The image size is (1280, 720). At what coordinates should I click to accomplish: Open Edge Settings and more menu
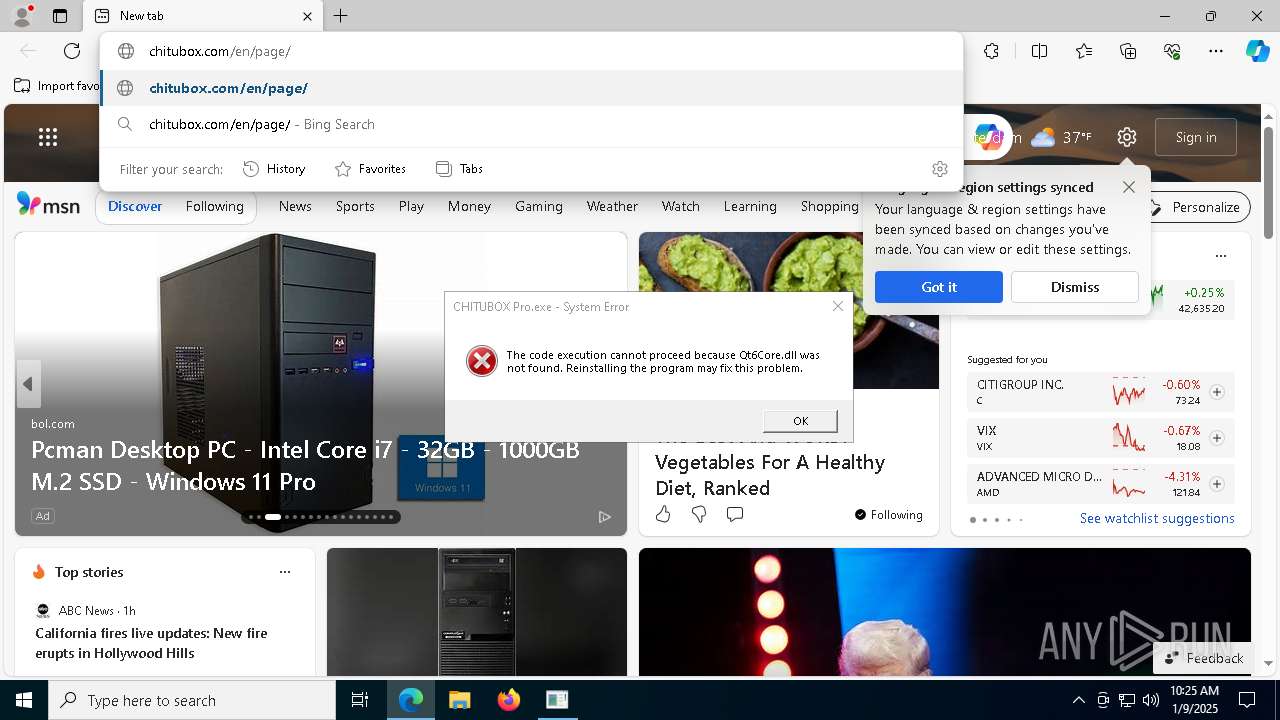pos(1216,51)
